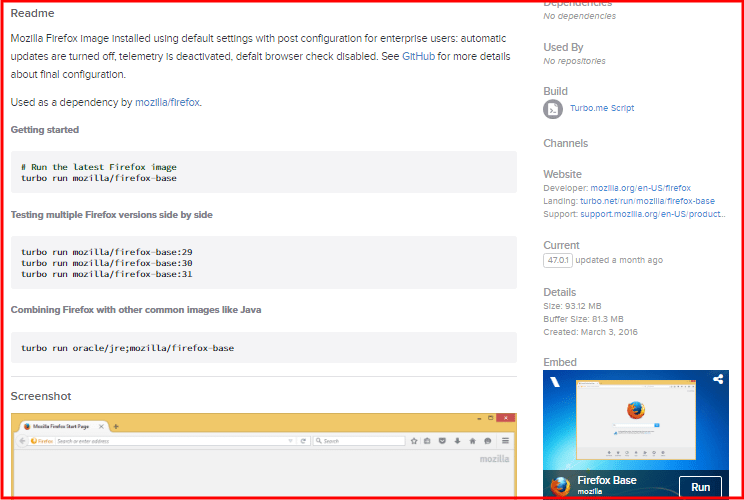744x500 pixels.
Task: Select the Mozilla Firefox Start Page tab in the screenshot
Action: (63, 426)
